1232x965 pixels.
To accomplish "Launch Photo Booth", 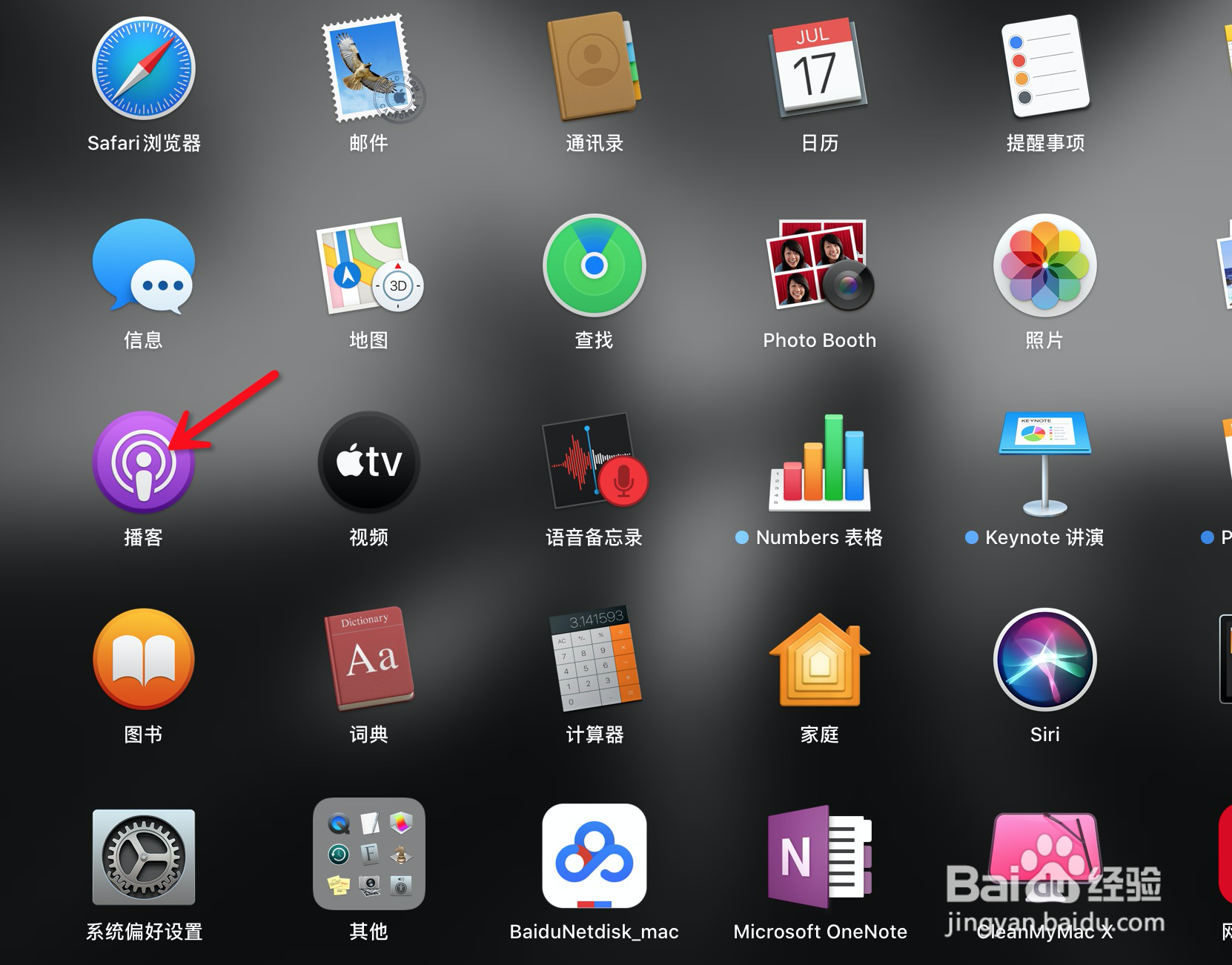I will click(820, 265).
